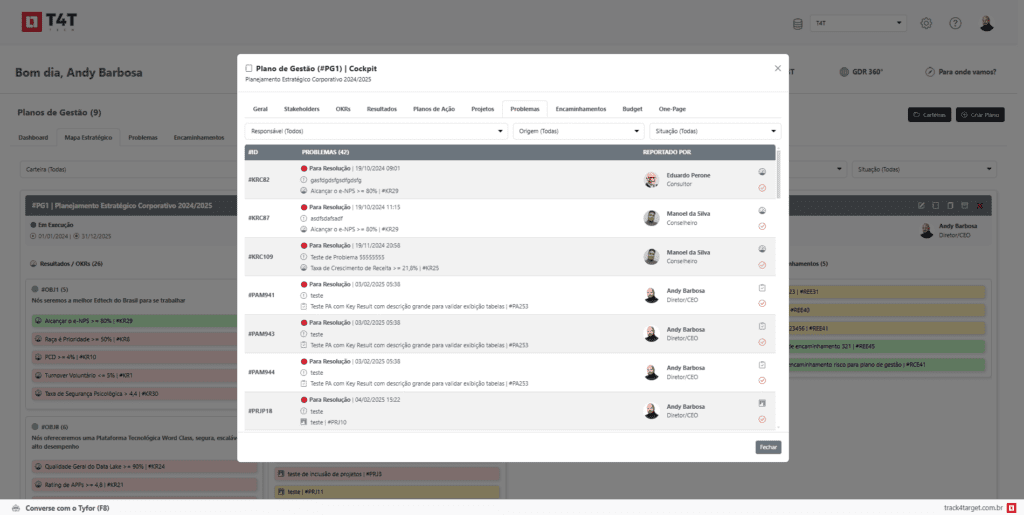1024x515 pixels.
Task: Select the One-Page tab
Action: coord(672,108)
